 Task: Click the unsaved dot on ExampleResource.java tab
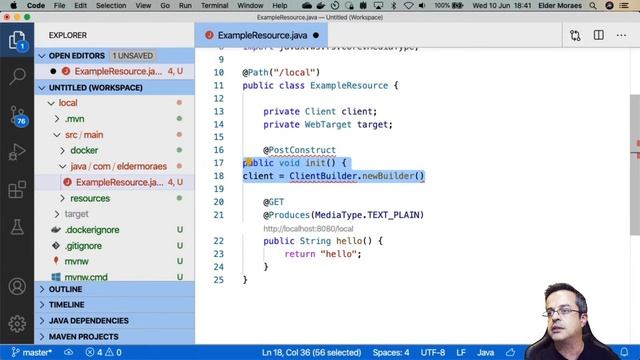coord(316,36)
